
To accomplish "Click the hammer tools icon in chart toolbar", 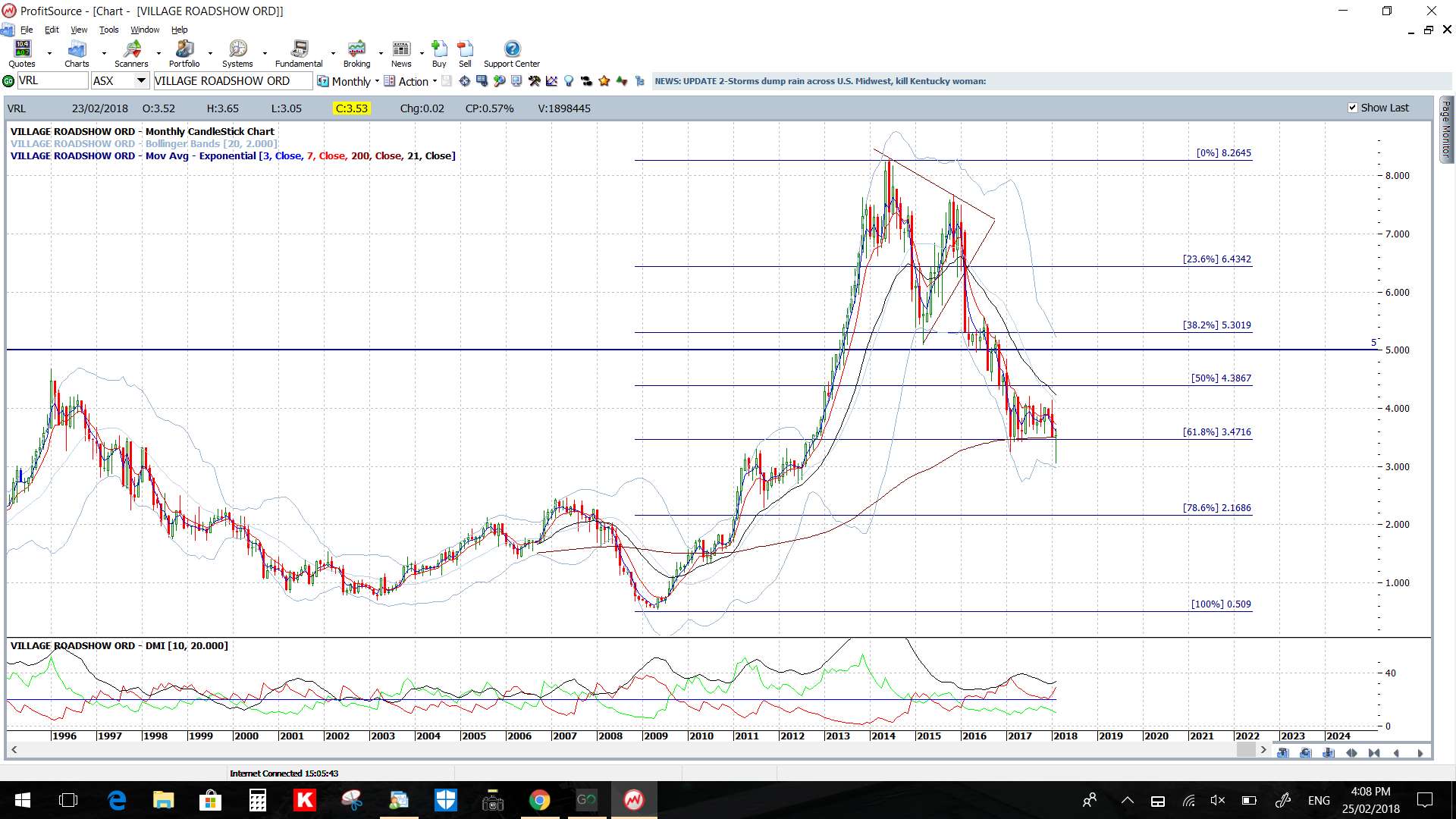I will point(534,81).
